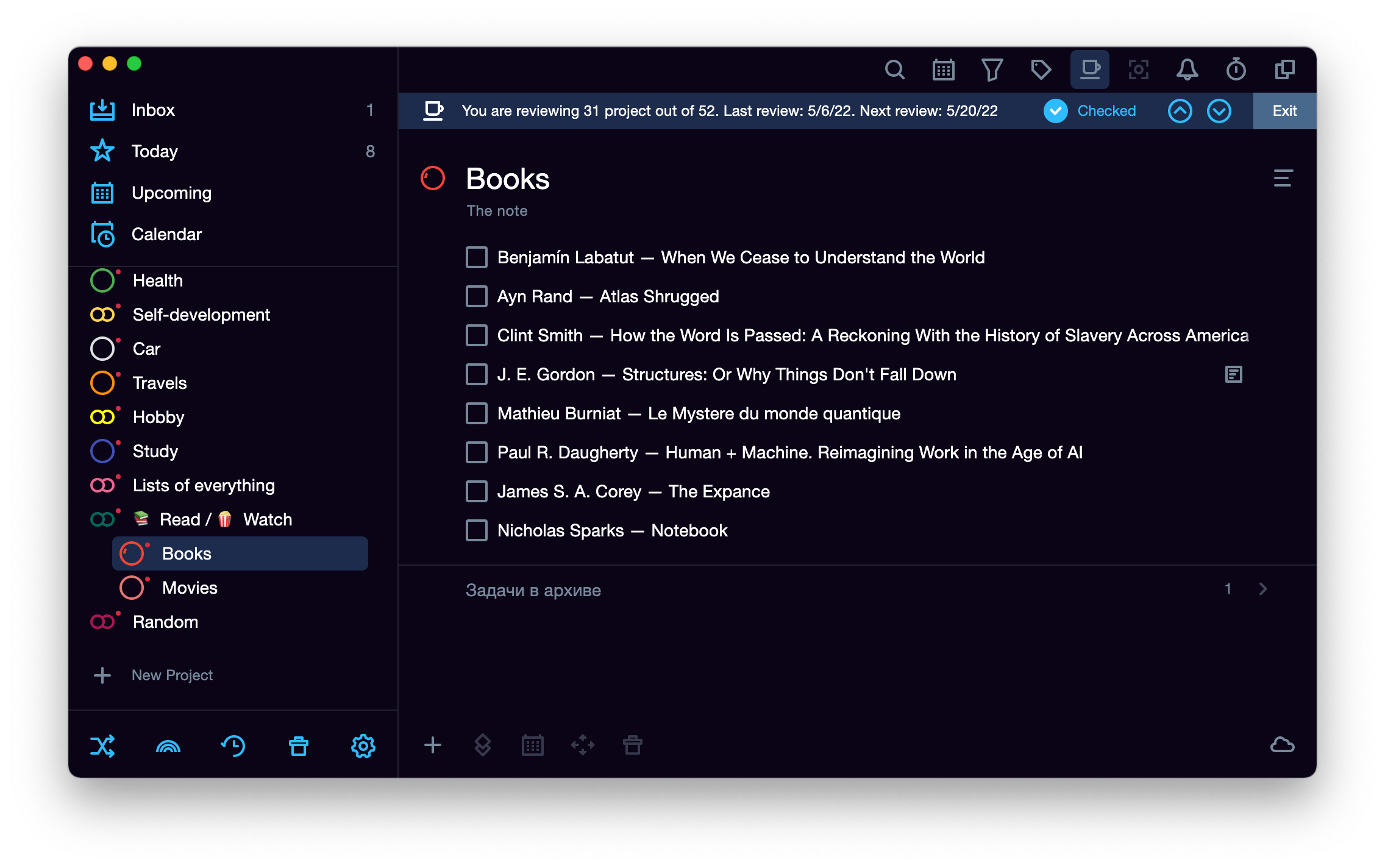Open new window with the copy icon
Image resolution: width=1385 pixels, height=868 pixels.
[x=1284, y=70]
